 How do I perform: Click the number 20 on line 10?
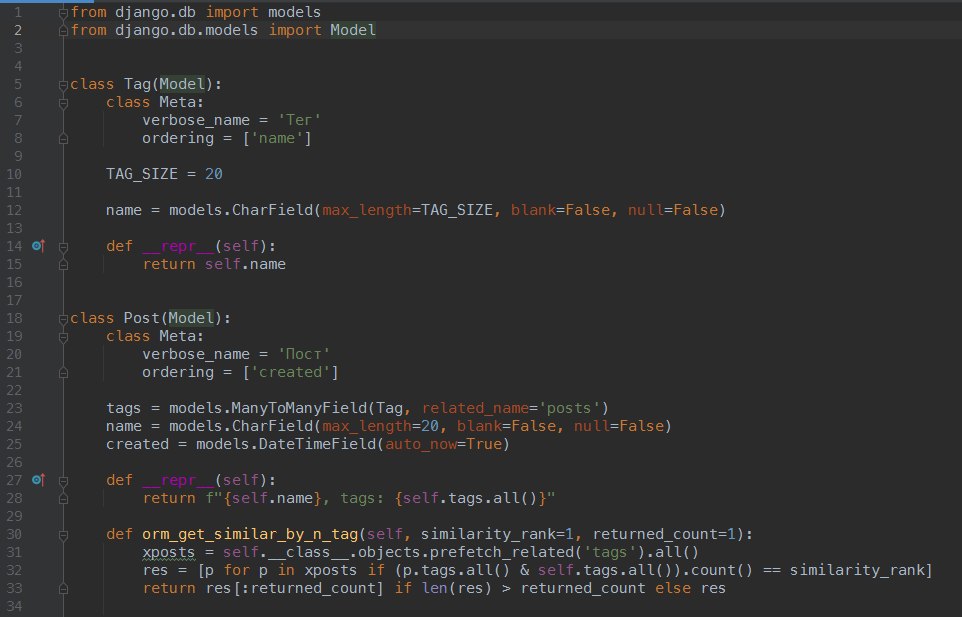click(x=214, y=174)
